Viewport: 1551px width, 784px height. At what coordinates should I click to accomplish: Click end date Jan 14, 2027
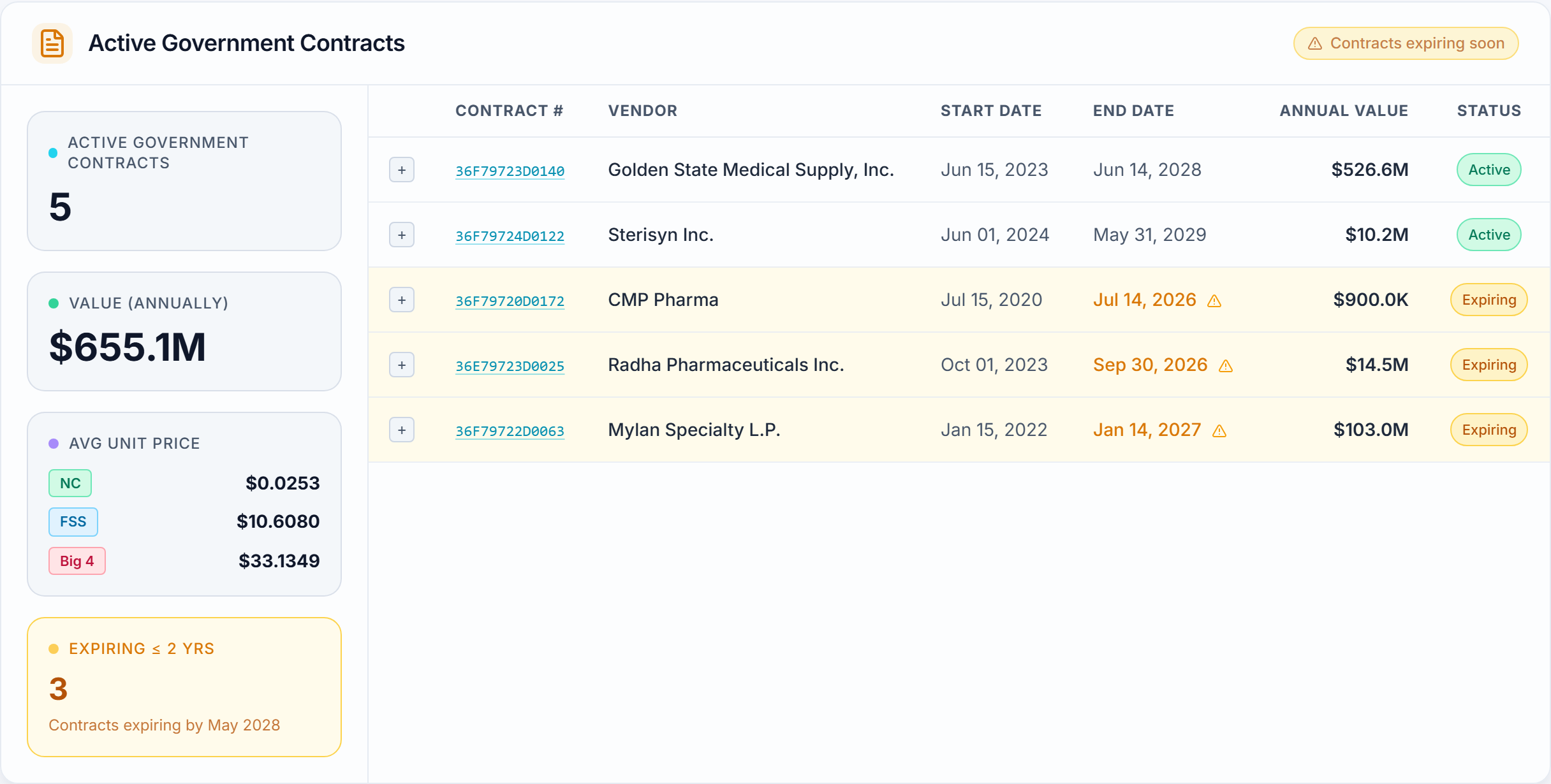coord(1147,430)
